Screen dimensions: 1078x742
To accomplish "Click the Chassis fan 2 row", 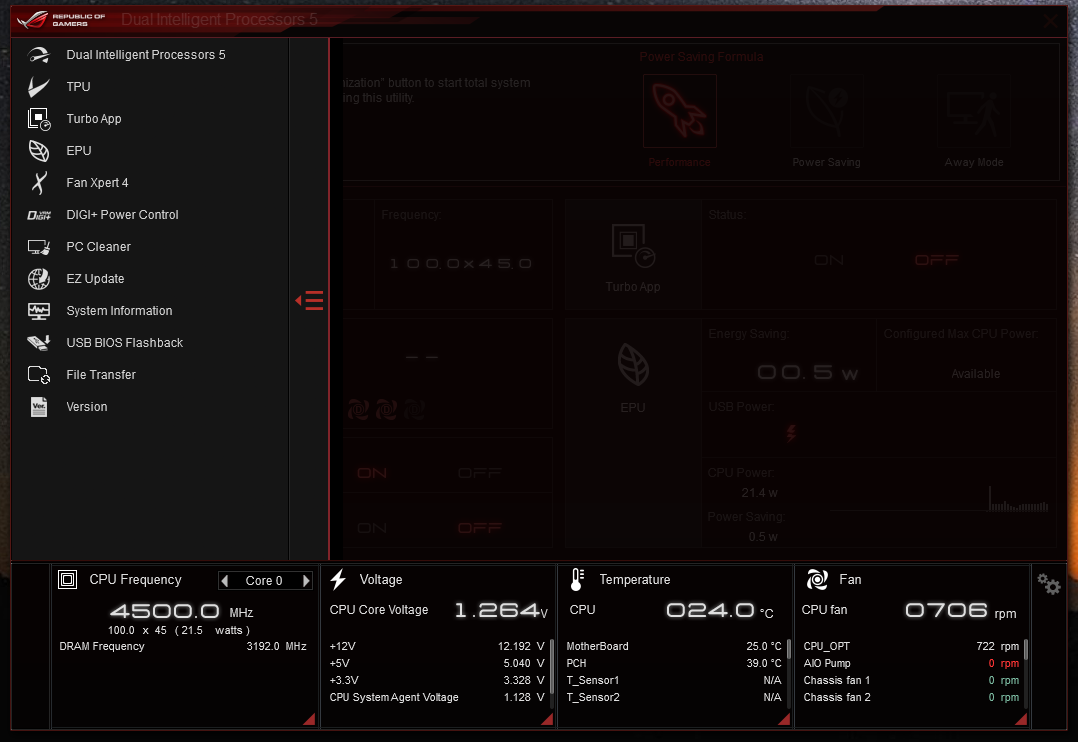I will (911, 697).
